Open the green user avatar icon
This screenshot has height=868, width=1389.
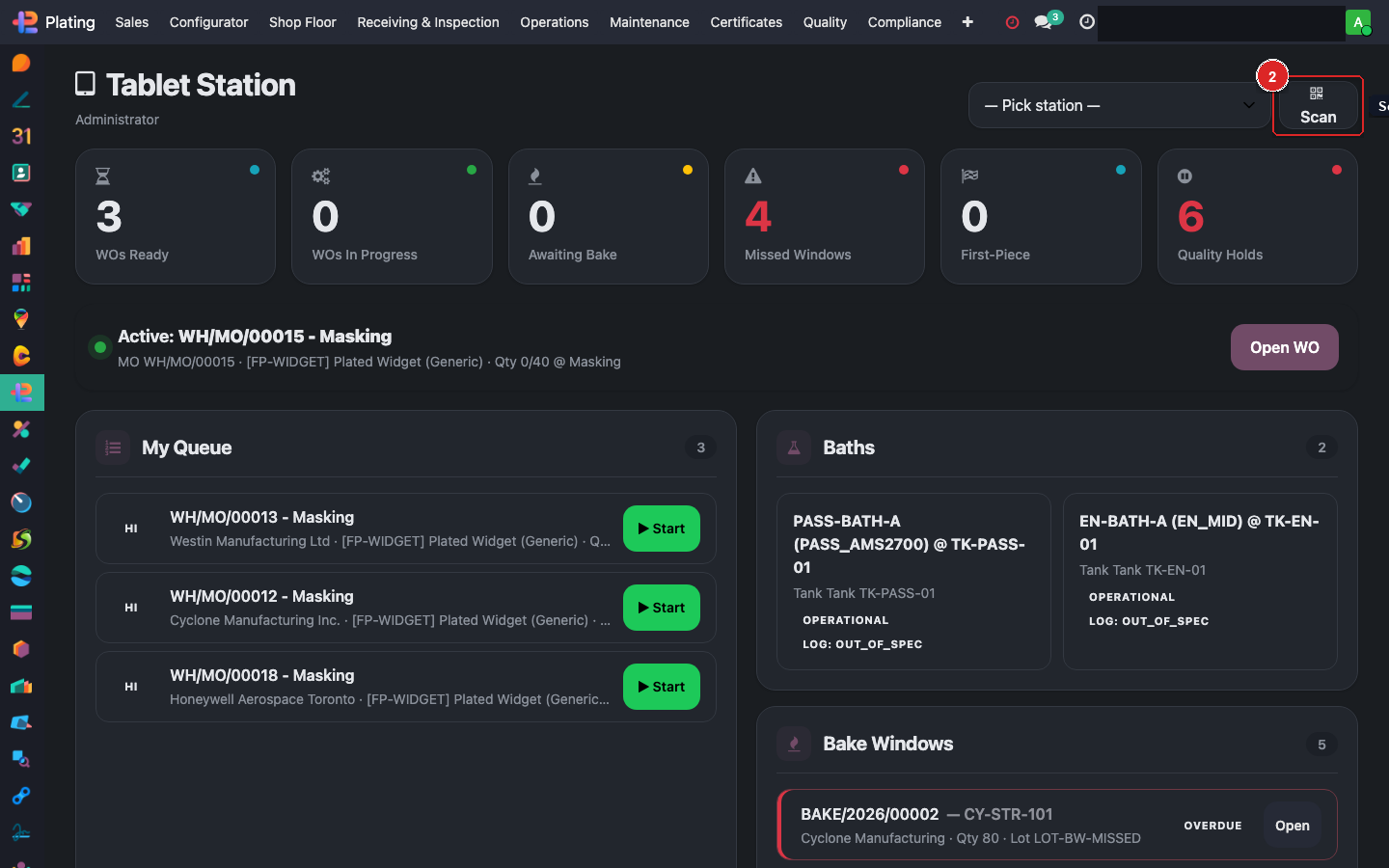1358,22
